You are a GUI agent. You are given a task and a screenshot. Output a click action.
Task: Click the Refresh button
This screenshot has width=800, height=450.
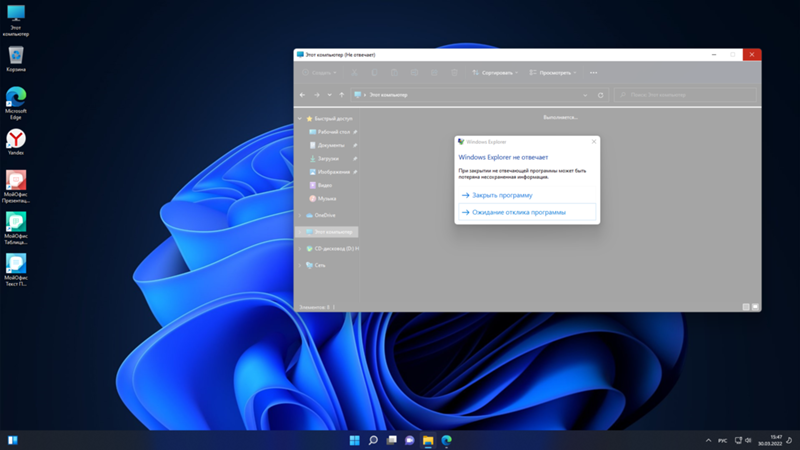[x=601, y=95]
